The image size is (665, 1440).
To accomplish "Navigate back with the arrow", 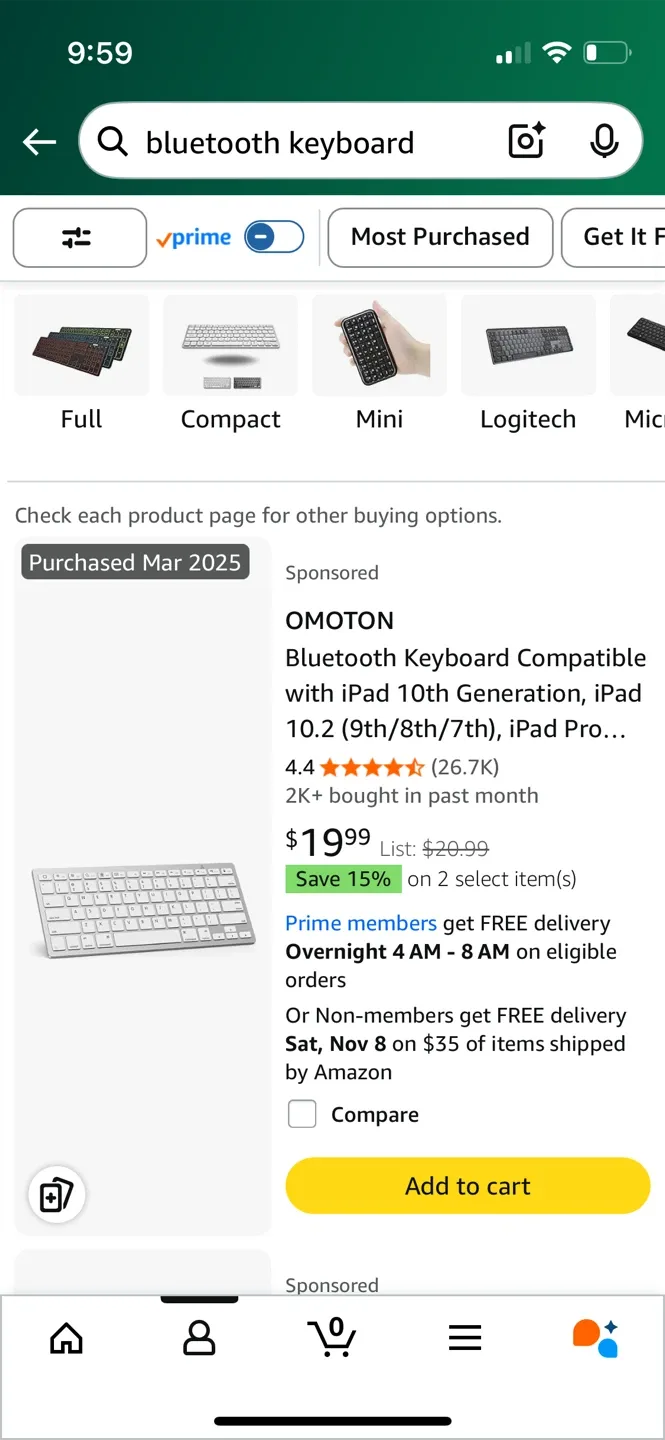I will point(38,141).
